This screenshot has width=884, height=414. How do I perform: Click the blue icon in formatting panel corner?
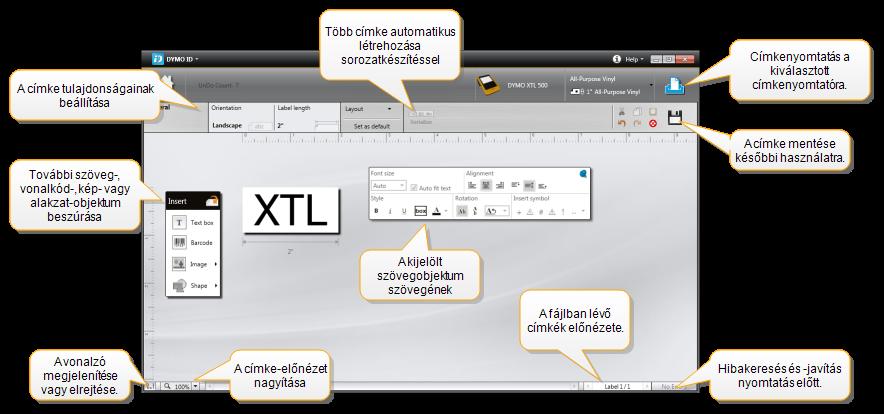tap(583, 174)
